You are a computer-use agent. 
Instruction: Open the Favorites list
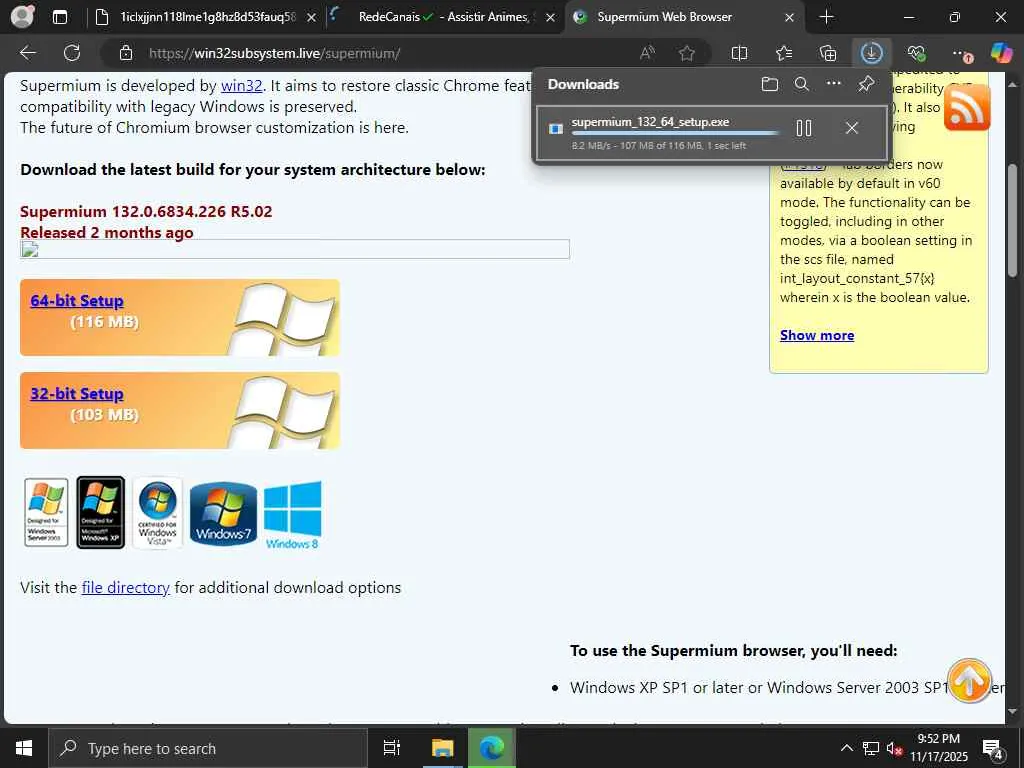784,53
